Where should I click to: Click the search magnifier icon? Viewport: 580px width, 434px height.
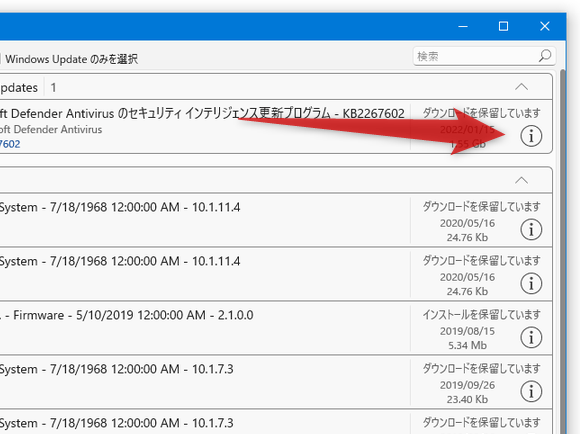click(x=544, y=56)
